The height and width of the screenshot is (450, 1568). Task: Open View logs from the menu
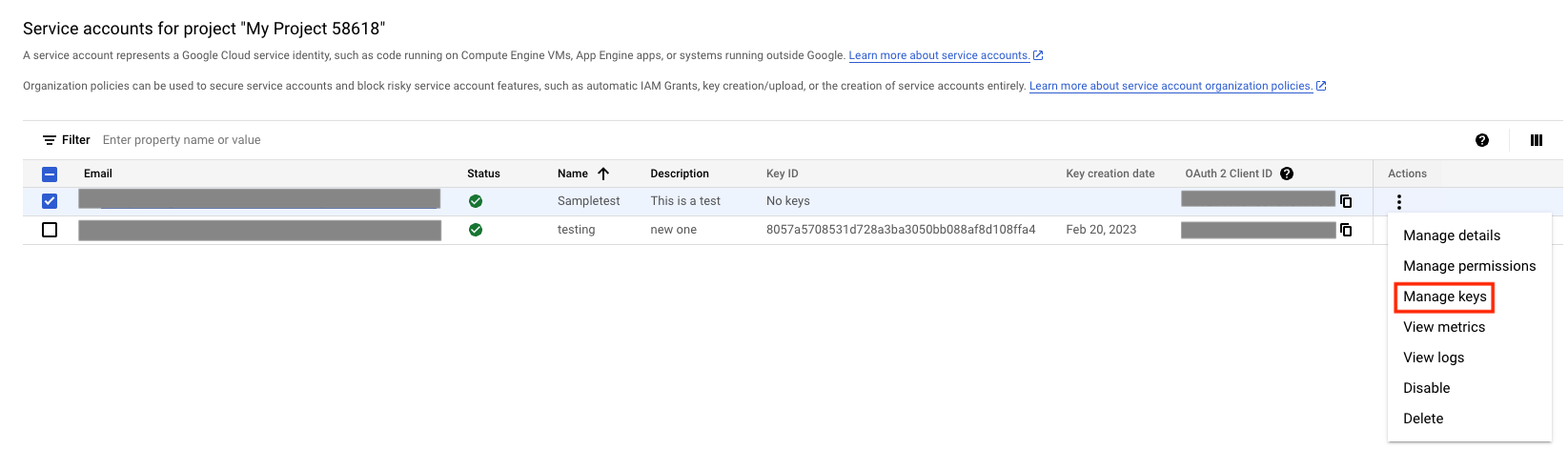click(1433, 358)
